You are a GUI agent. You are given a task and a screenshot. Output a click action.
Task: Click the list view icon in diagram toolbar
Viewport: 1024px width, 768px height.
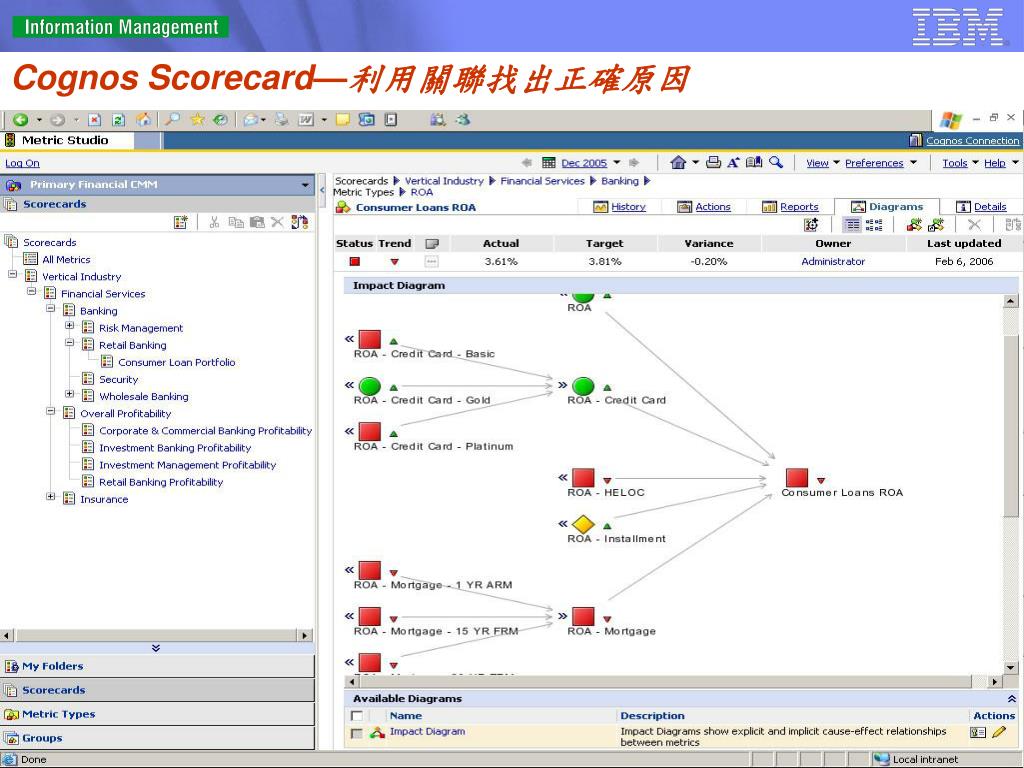click(x=852, y=225)
